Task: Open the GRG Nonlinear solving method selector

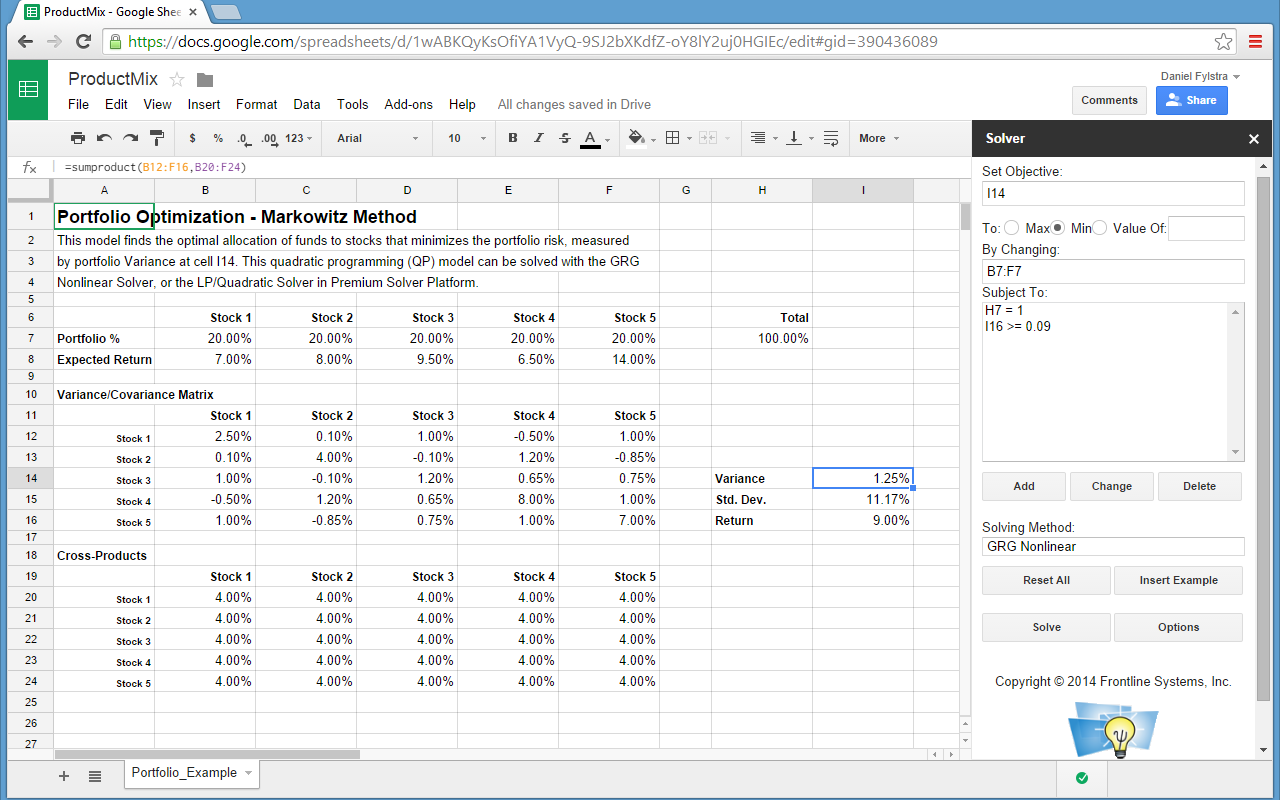Action: (1113, 546)
